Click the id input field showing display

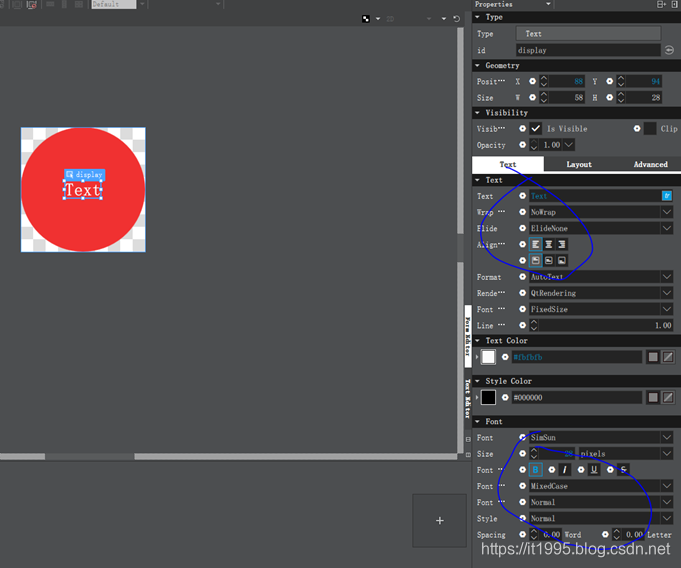coord(588,50)
